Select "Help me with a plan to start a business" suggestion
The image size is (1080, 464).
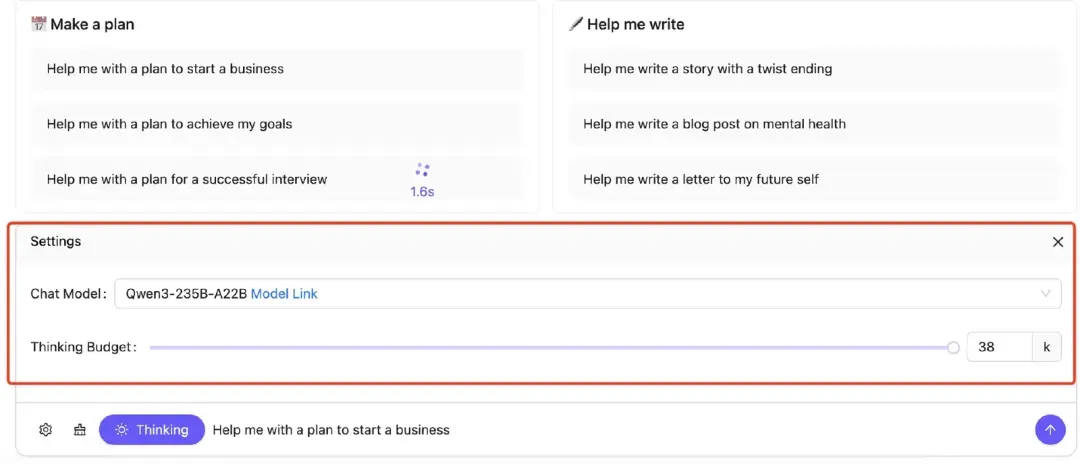coord(277,69)
